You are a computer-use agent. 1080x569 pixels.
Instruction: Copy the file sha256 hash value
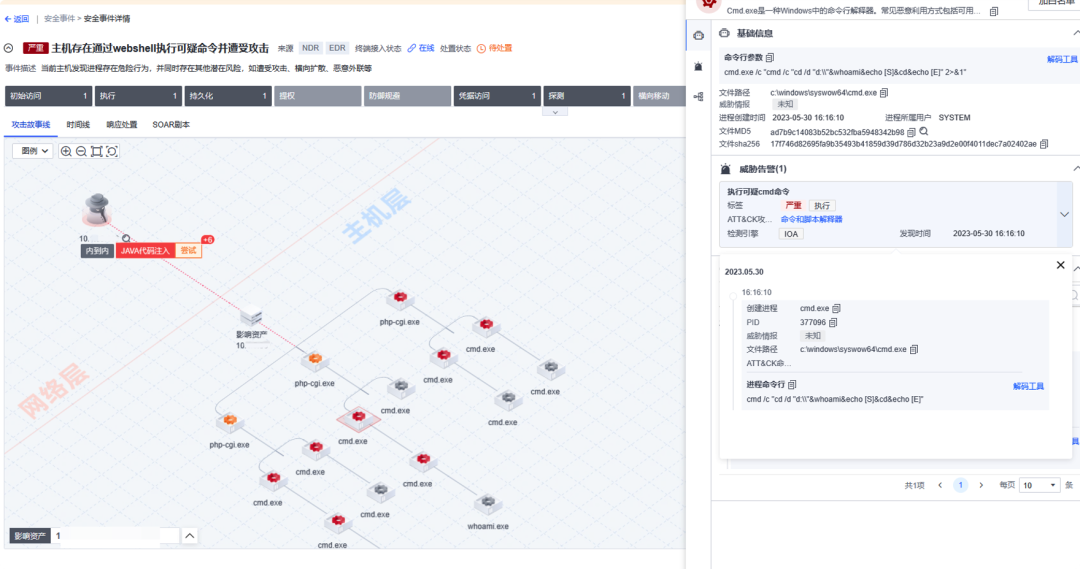point(1044,144)
